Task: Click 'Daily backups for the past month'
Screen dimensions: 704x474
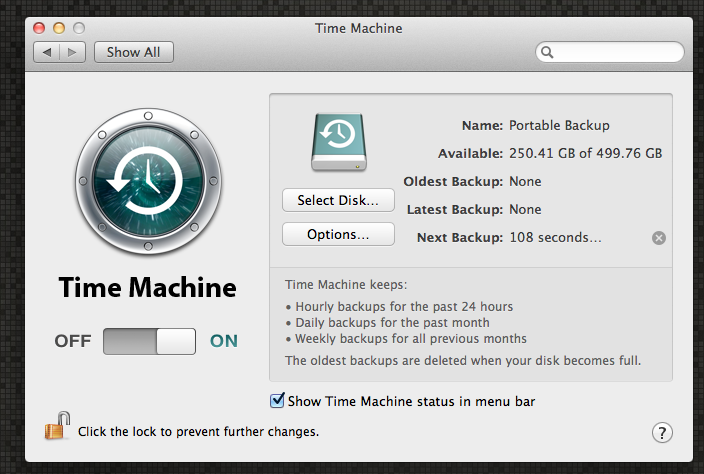Action: [392, 323]
